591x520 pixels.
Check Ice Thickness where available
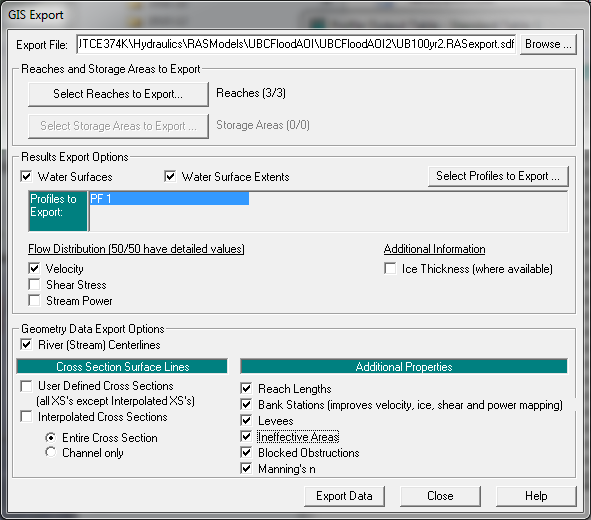(x=390, y=269)
